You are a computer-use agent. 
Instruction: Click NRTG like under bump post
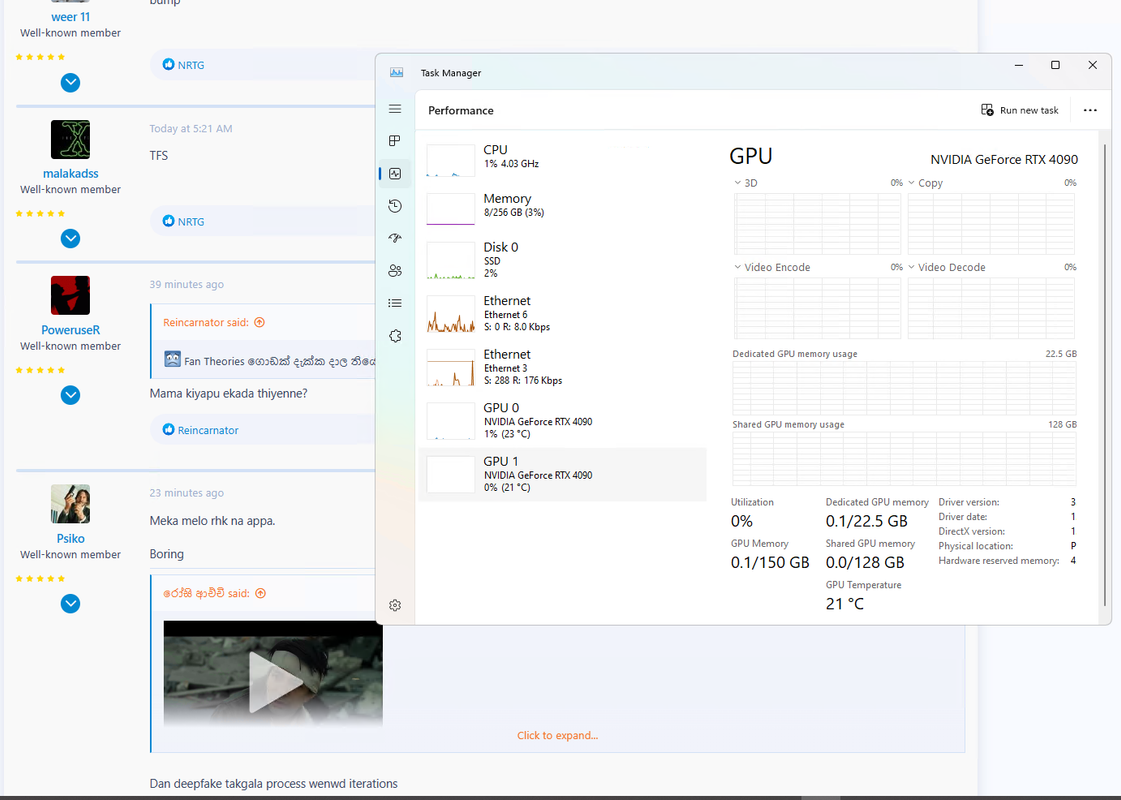point(191,65)
